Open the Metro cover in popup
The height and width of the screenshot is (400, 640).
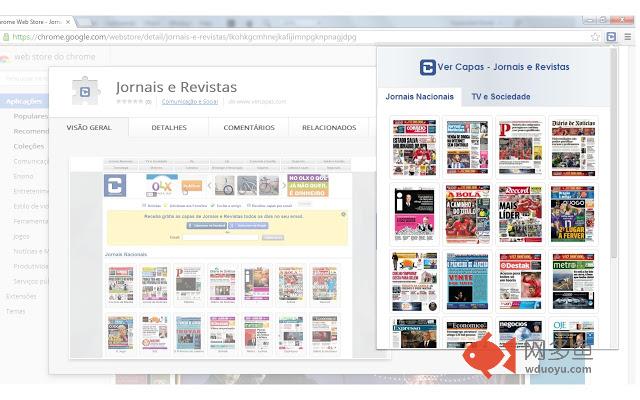pos(573,282)
